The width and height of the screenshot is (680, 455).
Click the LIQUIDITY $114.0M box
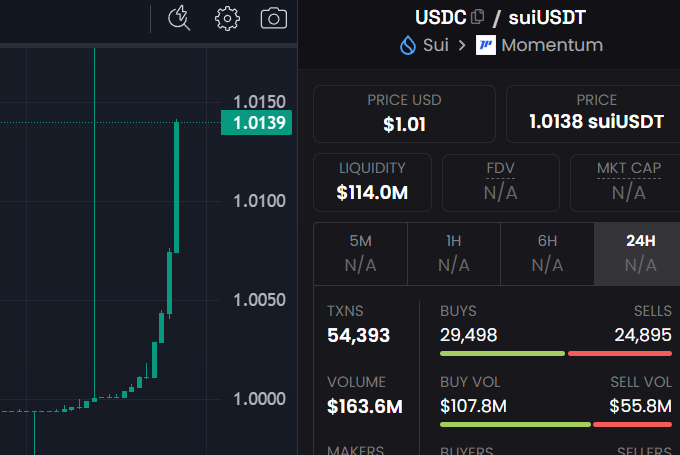pos(372,182)
